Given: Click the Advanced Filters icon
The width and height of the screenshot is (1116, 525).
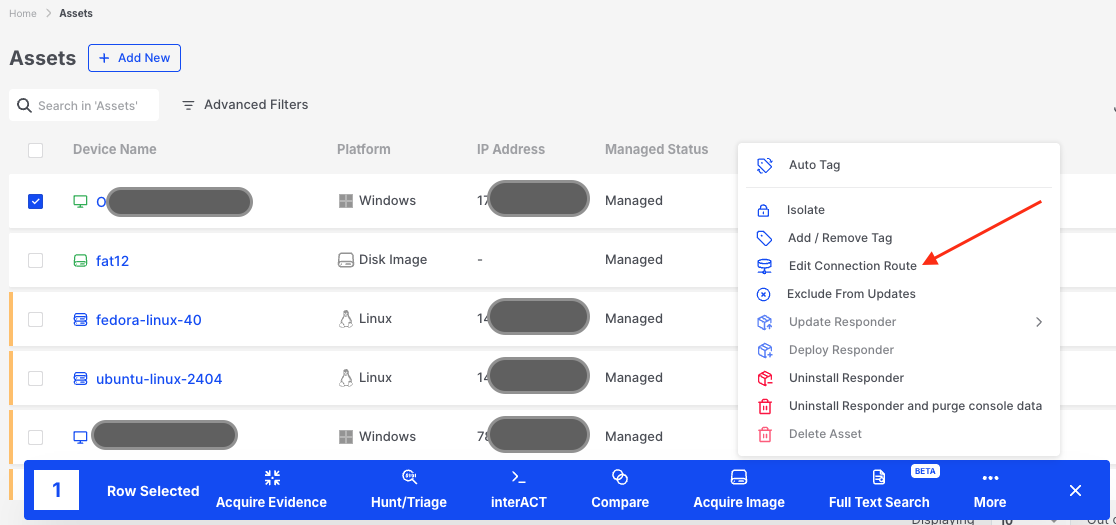Looking at the screenshot, I should pyautogui.click(x=188, y=105).
